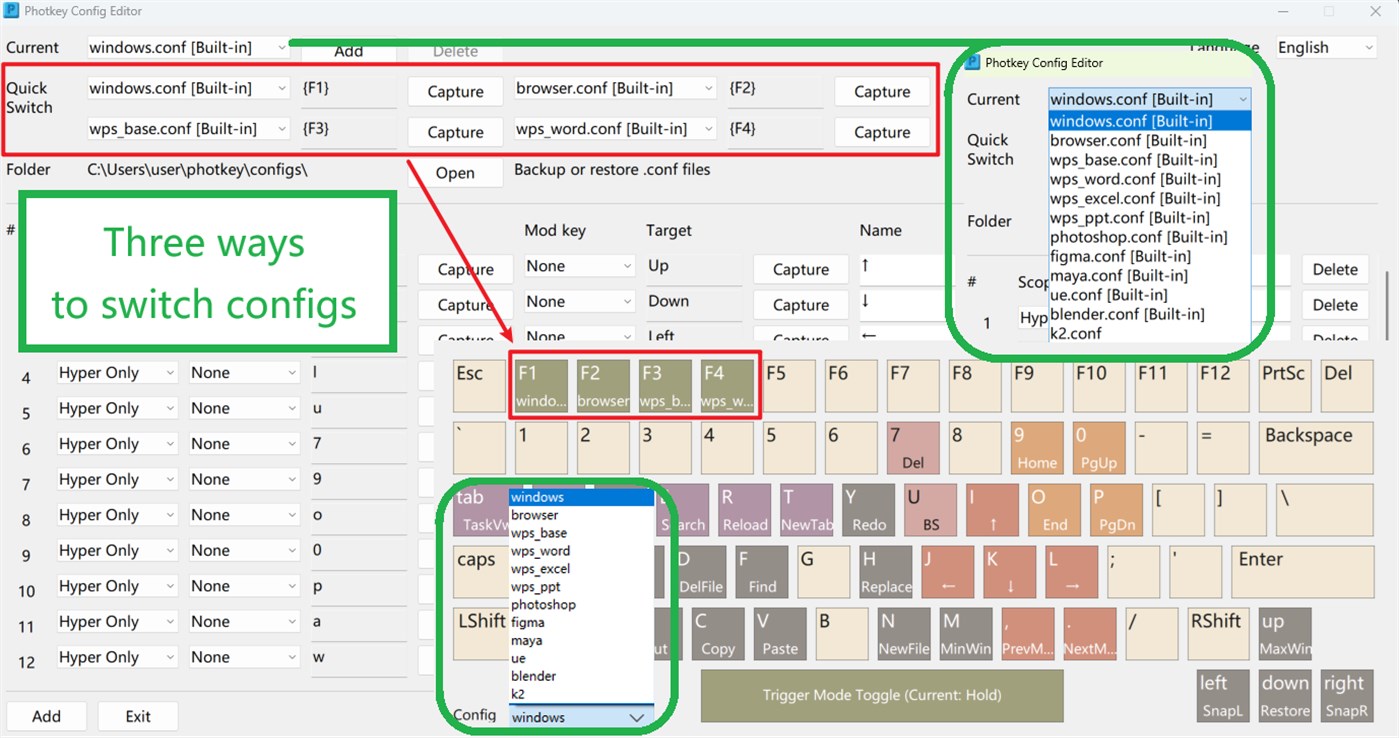
Task: Click Capture button next to {F1}
Action: tap(455, 91)
